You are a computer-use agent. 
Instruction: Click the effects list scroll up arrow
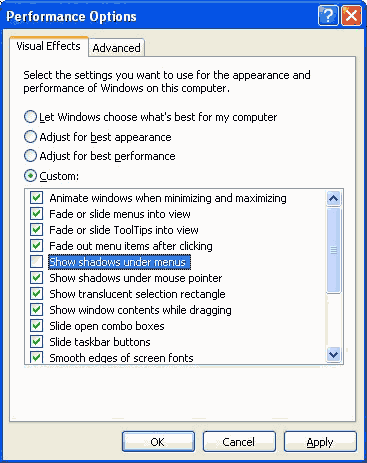[333, 199]
